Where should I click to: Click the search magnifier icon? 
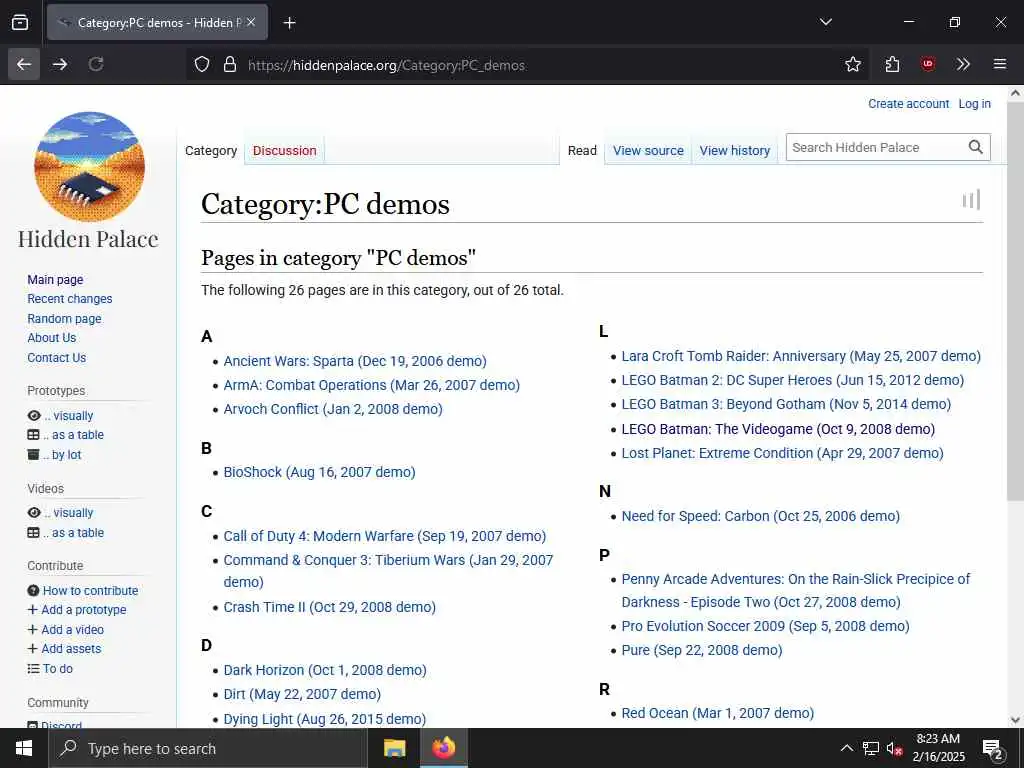[x=976, y=148]
